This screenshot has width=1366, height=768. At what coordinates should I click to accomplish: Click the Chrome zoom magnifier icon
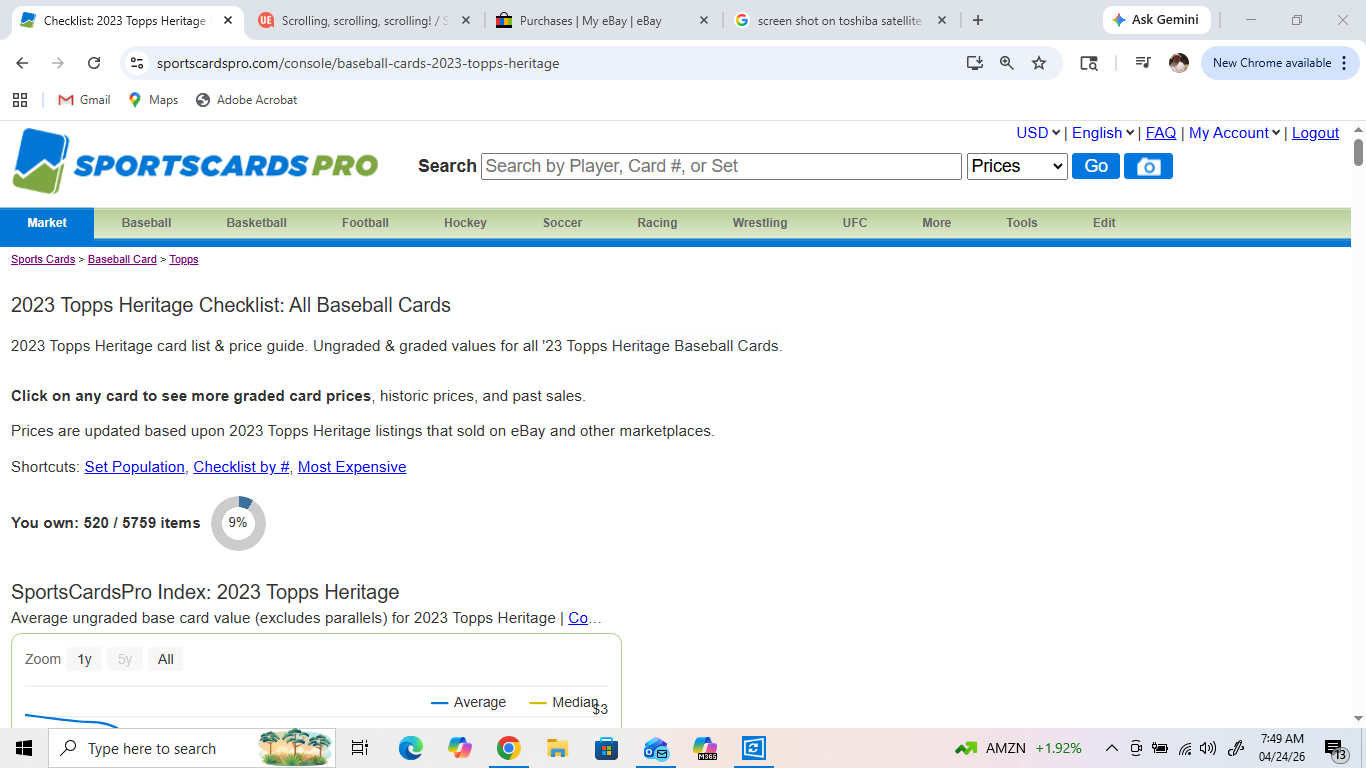pos(1007,63)
